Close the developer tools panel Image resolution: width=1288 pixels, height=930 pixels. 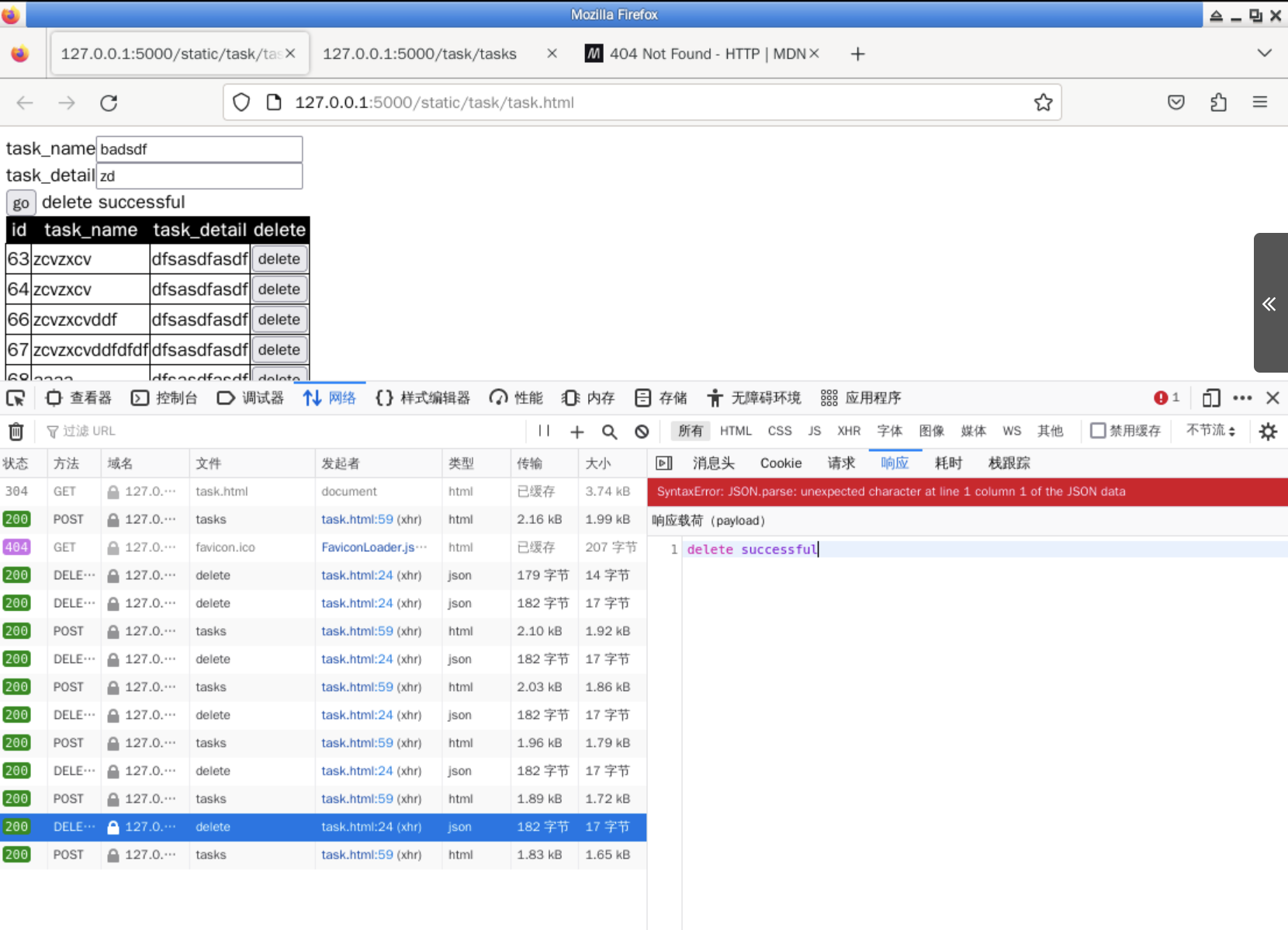tap(1272, 398)
